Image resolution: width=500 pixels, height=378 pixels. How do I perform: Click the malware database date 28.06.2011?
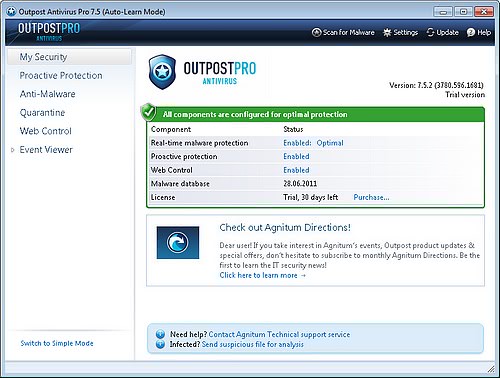coord(300,184)
